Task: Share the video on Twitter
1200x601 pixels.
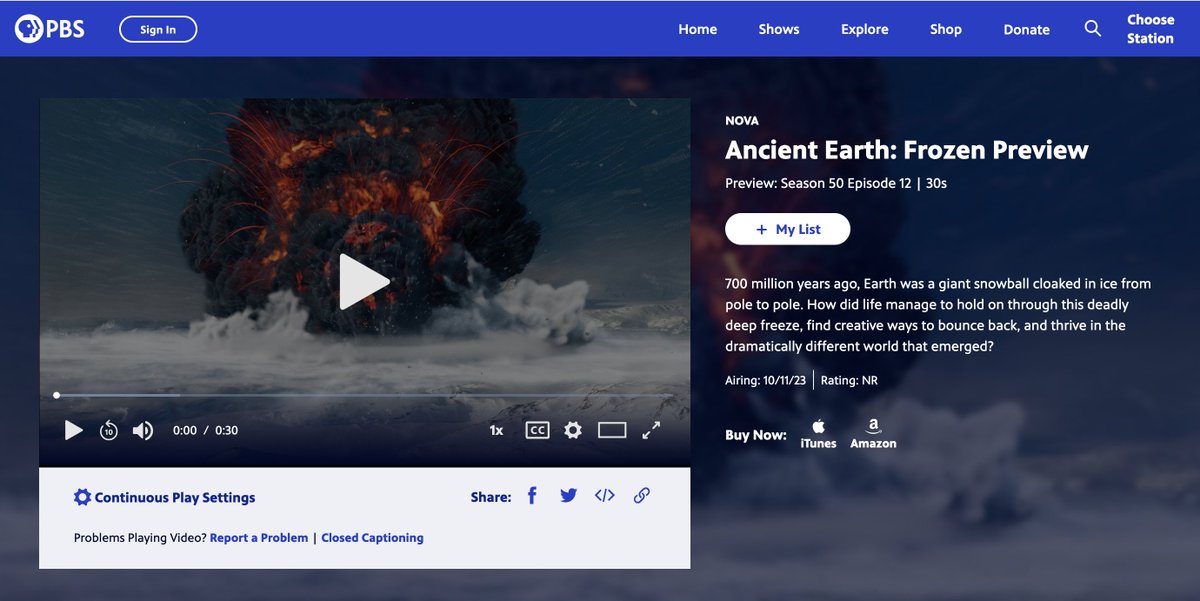Action: click(568, 495)
